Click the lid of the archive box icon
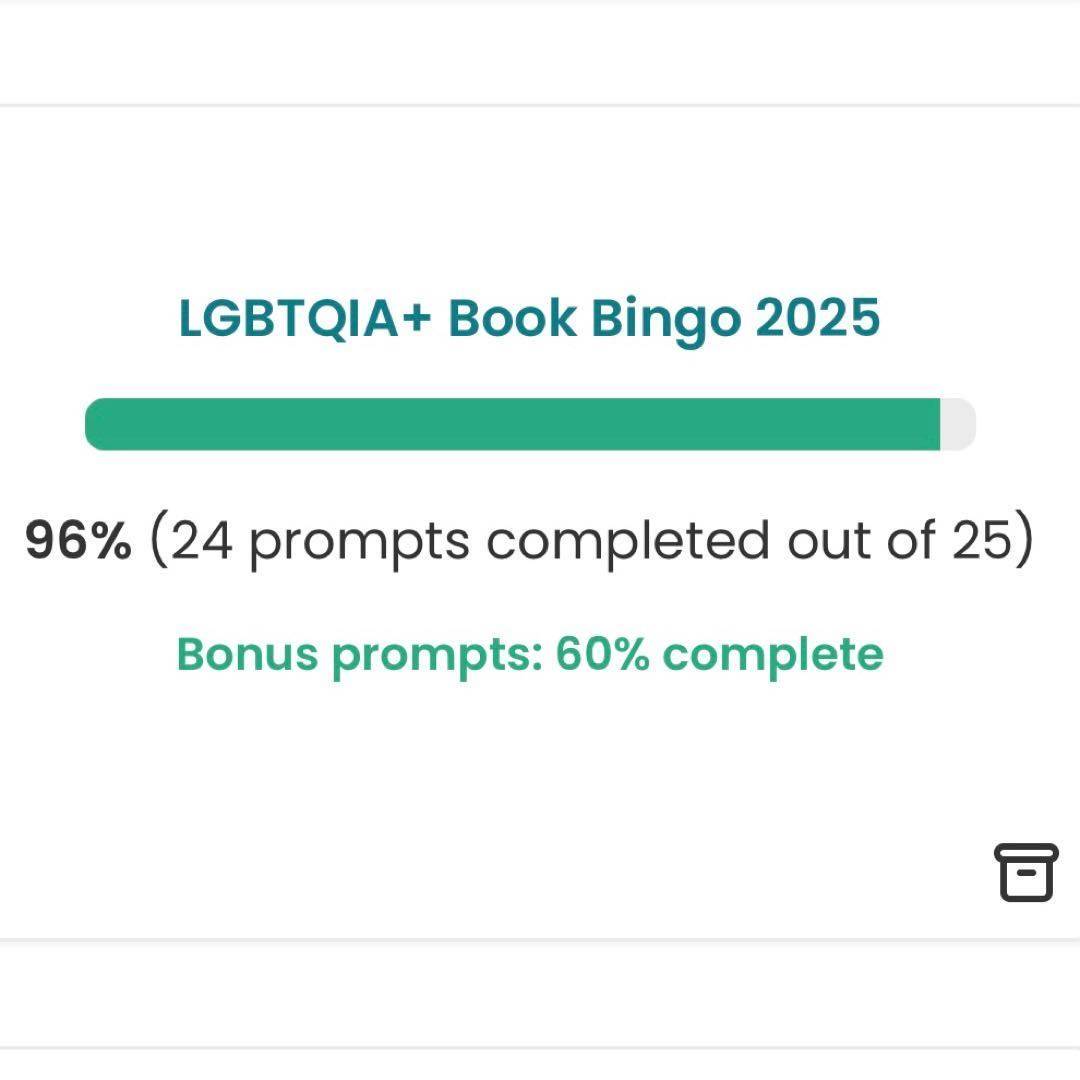Image resolution: width=1080 pixels, height=1080 pixels. (1026, 852)
